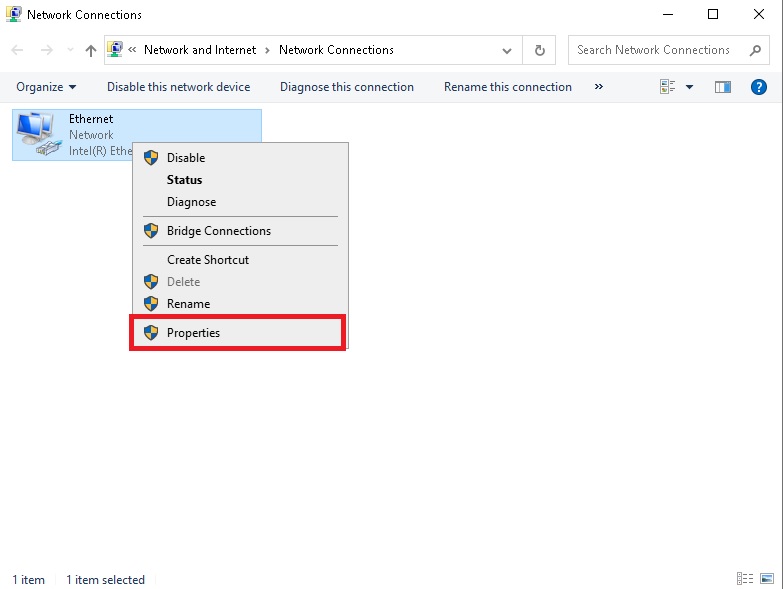The width and height of the screenshot is (783, 589).
Task: Click the Help question mark icon
Action: 758,87
